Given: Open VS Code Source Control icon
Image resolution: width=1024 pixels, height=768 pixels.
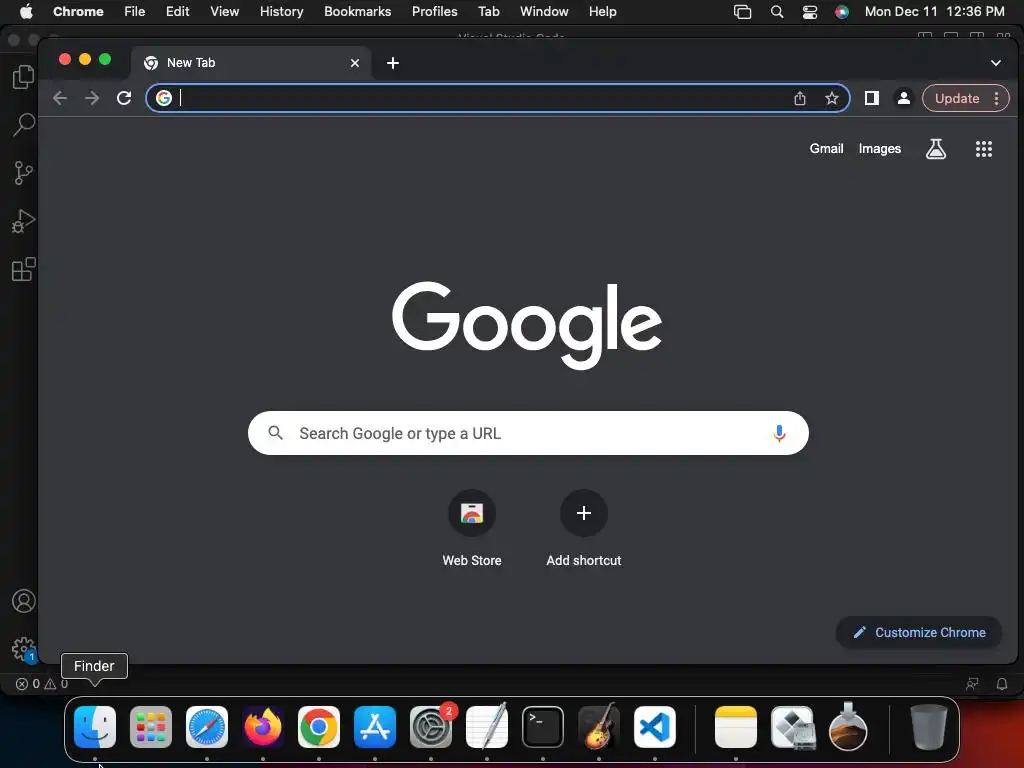Looking at the screenshot, I should coord(24,173).
